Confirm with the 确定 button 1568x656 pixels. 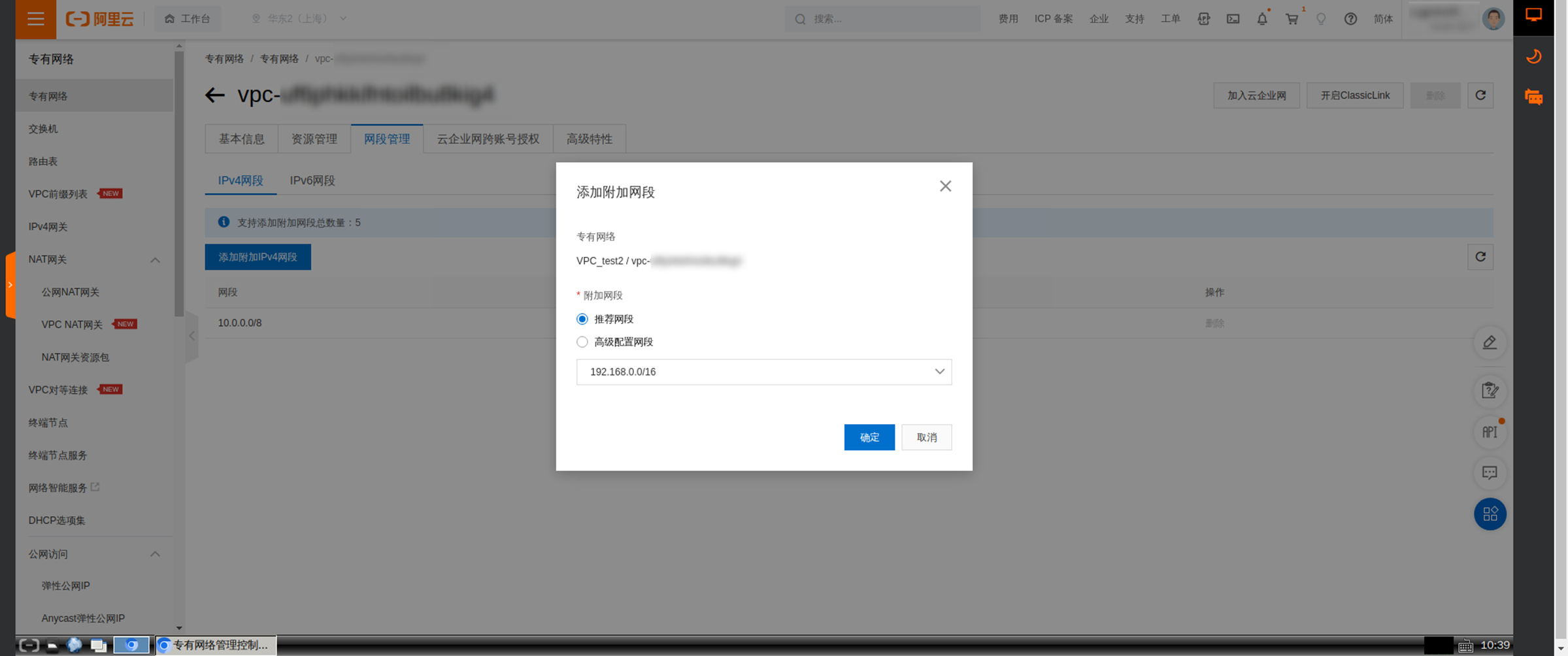[869, 437]
